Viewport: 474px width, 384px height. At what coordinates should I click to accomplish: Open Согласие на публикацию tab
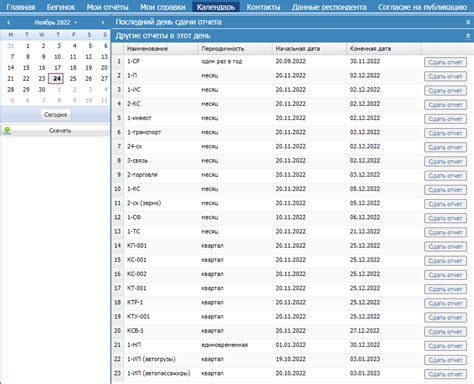[422, 7]
